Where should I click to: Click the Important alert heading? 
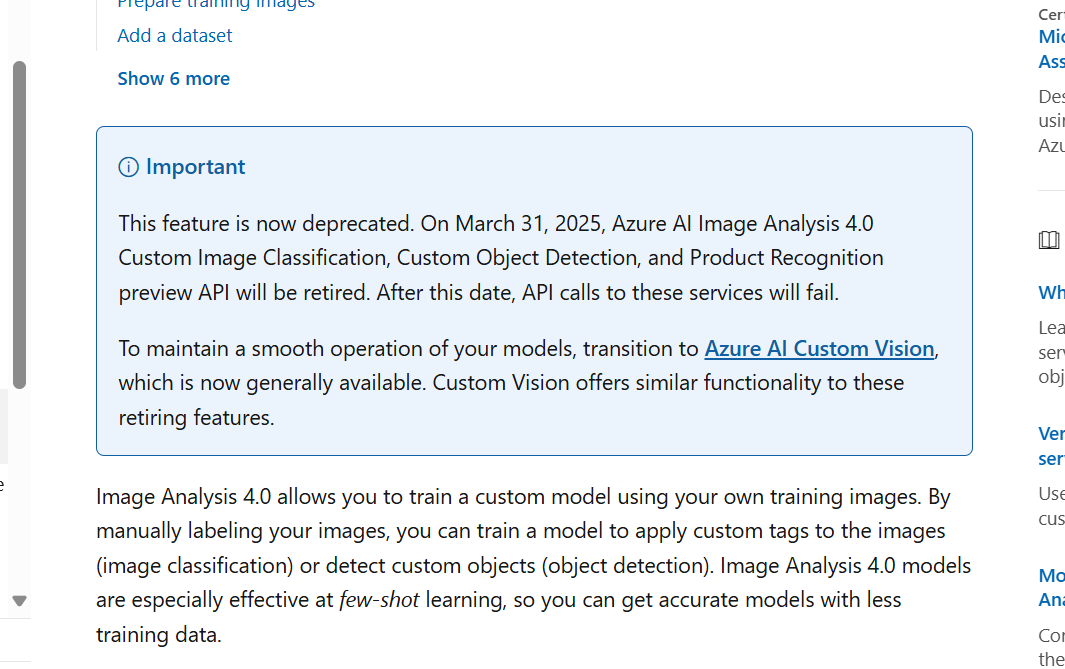click(x=196, y=167)
